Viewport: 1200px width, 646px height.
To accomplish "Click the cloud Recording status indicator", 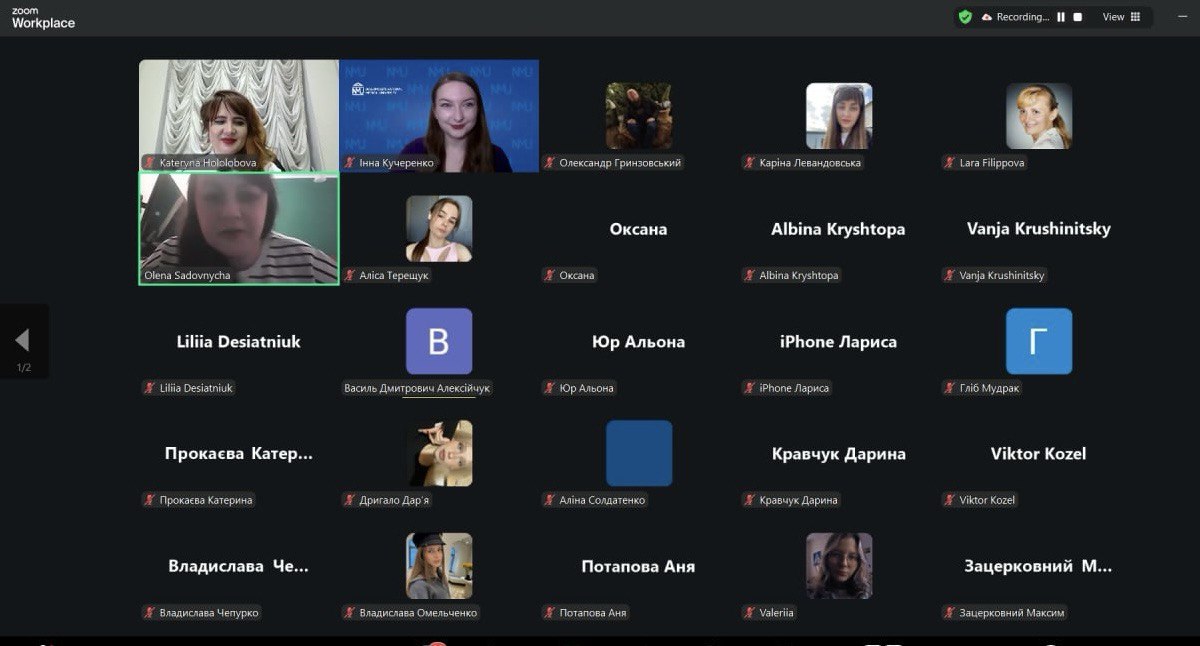I will [x=1015, y=17].
